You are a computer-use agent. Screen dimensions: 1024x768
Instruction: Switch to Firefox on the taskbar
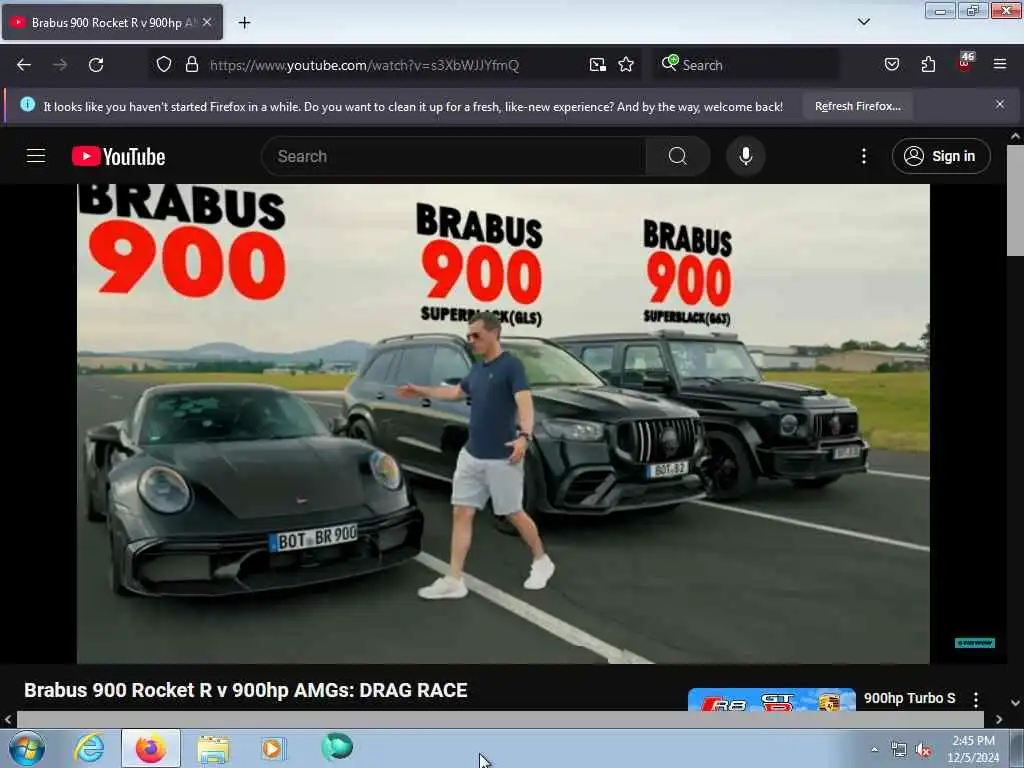[151, 748]
